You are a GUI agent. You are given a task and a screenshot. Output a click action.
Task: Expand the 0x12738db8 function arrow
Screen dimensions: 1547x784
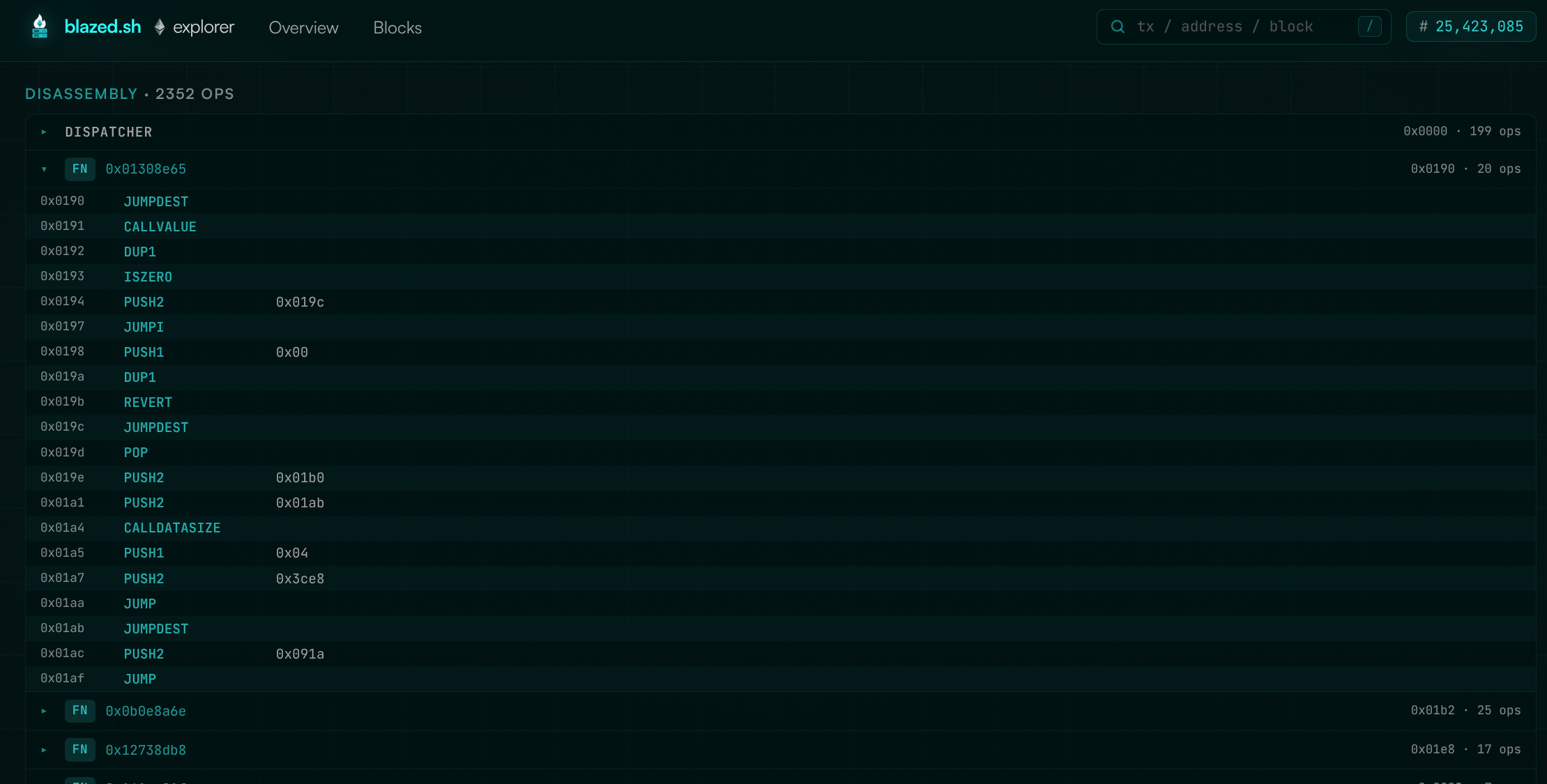pos(44,750)
